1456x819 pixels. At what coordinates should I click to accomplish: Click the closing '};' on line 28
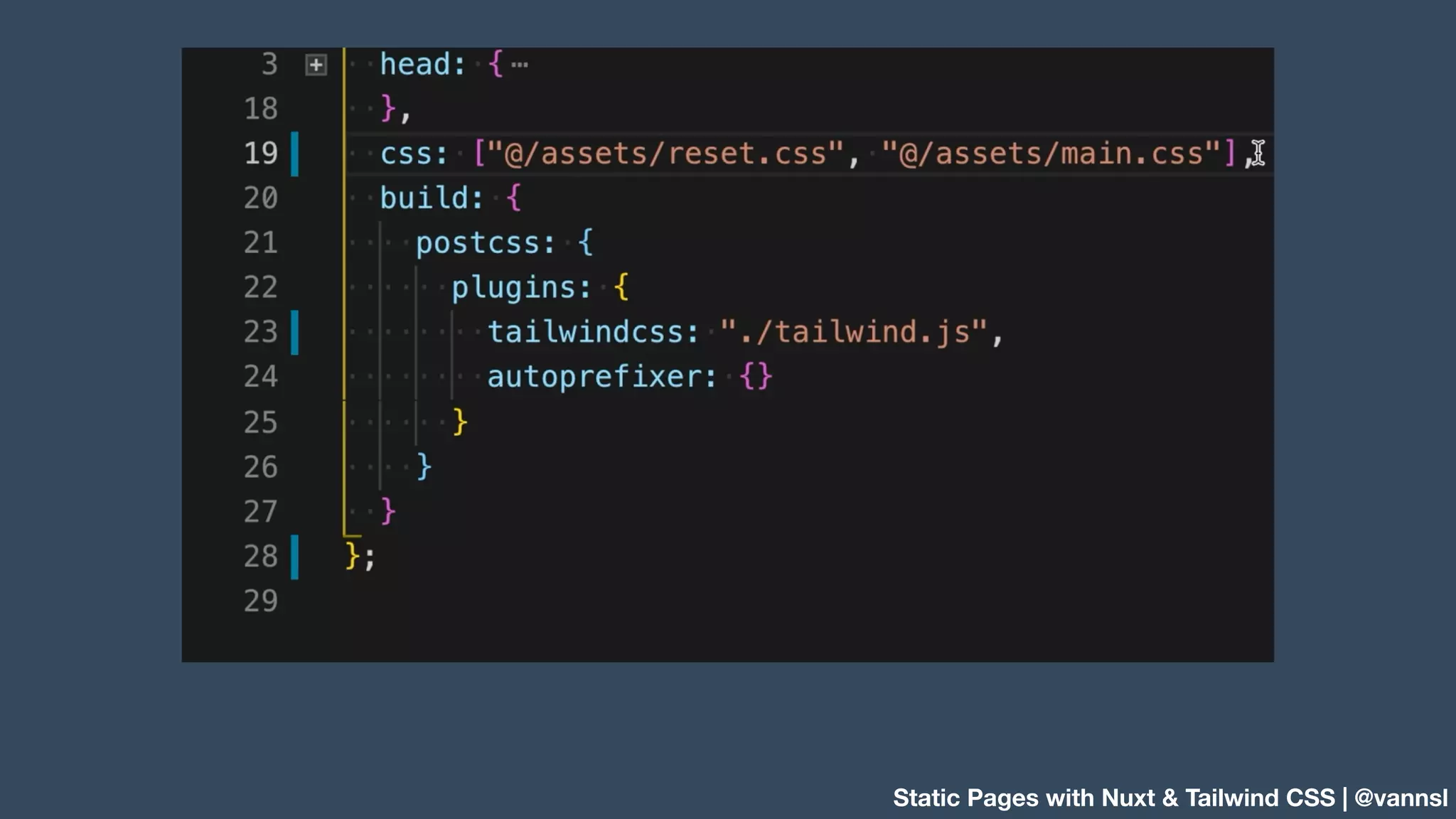pyautogui.click(x=360, y=557)
